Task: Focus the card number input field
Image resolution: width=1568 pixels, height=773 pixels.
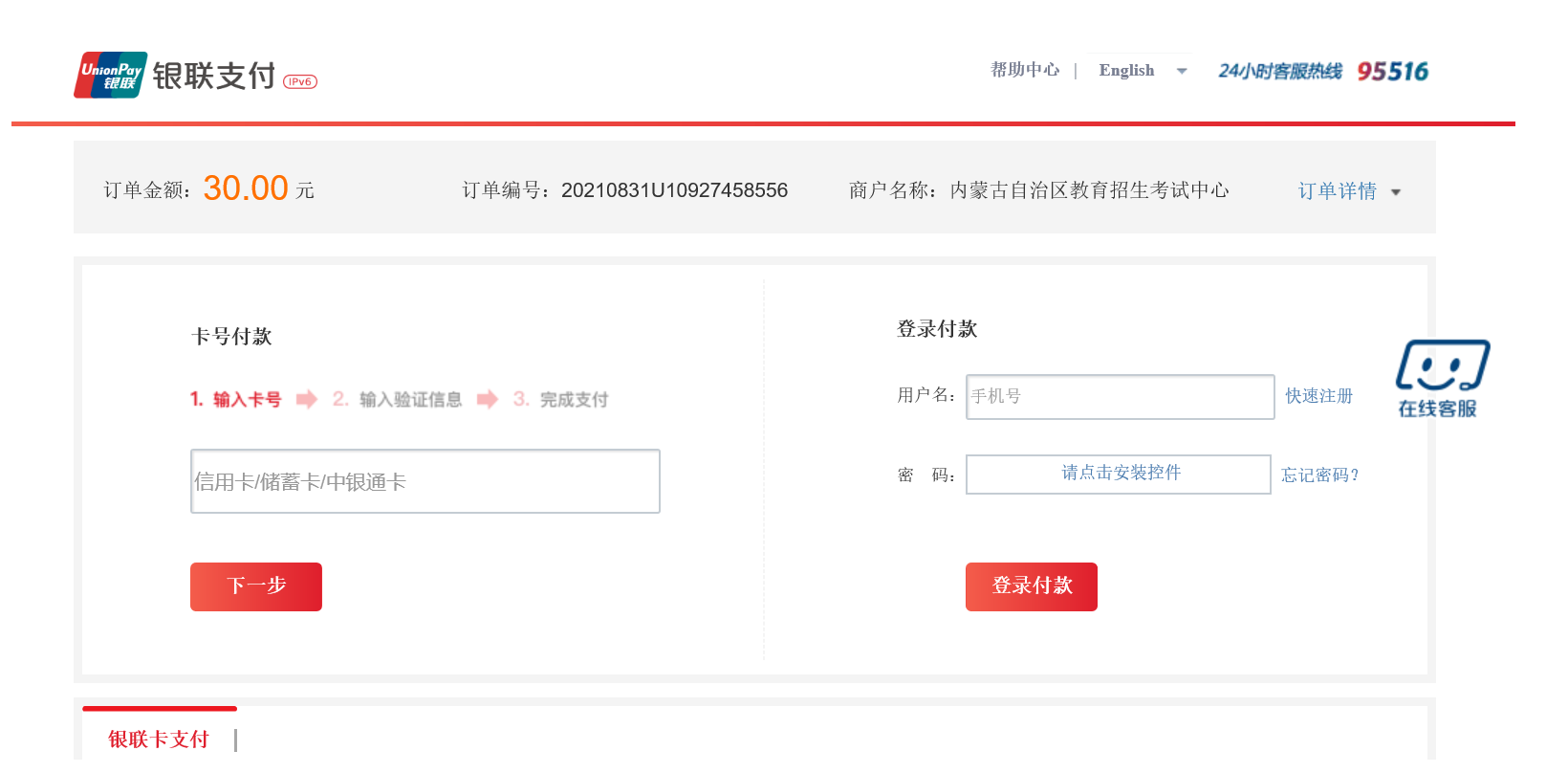Action: pos(425,481)
